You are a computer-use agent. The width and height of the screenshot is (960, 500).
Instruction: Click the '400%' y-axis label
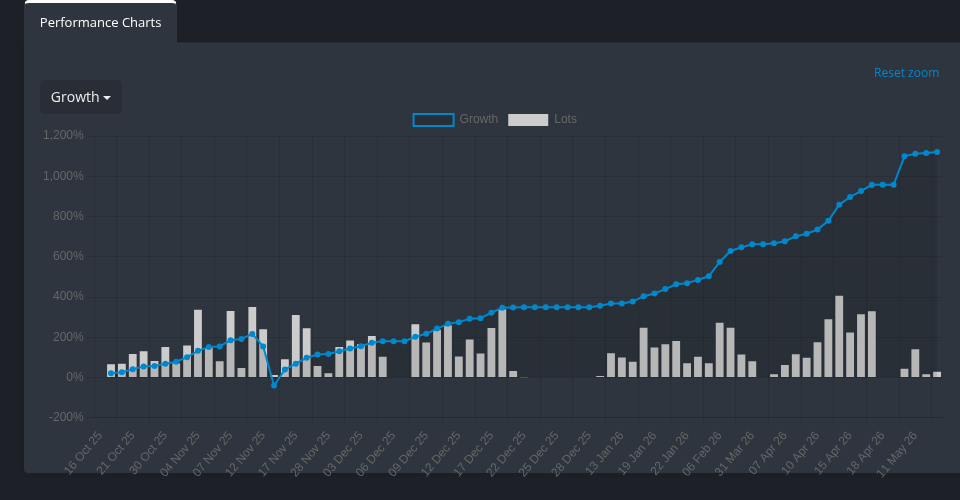[x=68, y=296]
